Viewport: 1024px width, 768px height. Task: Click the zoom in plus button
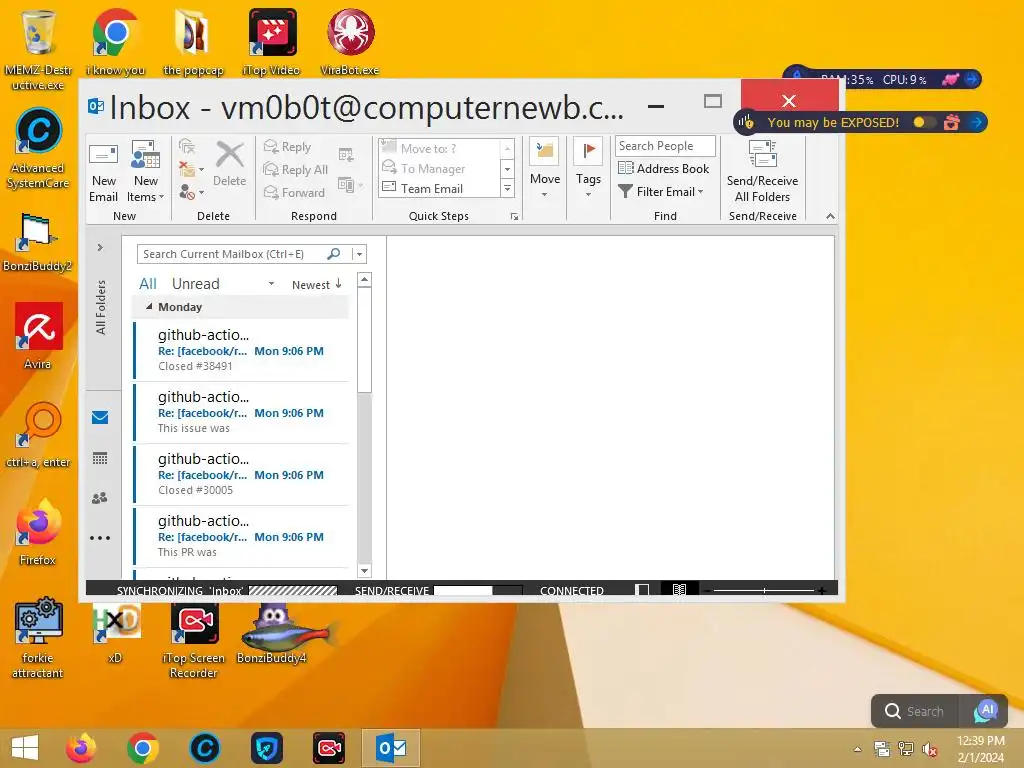[822, 590]
